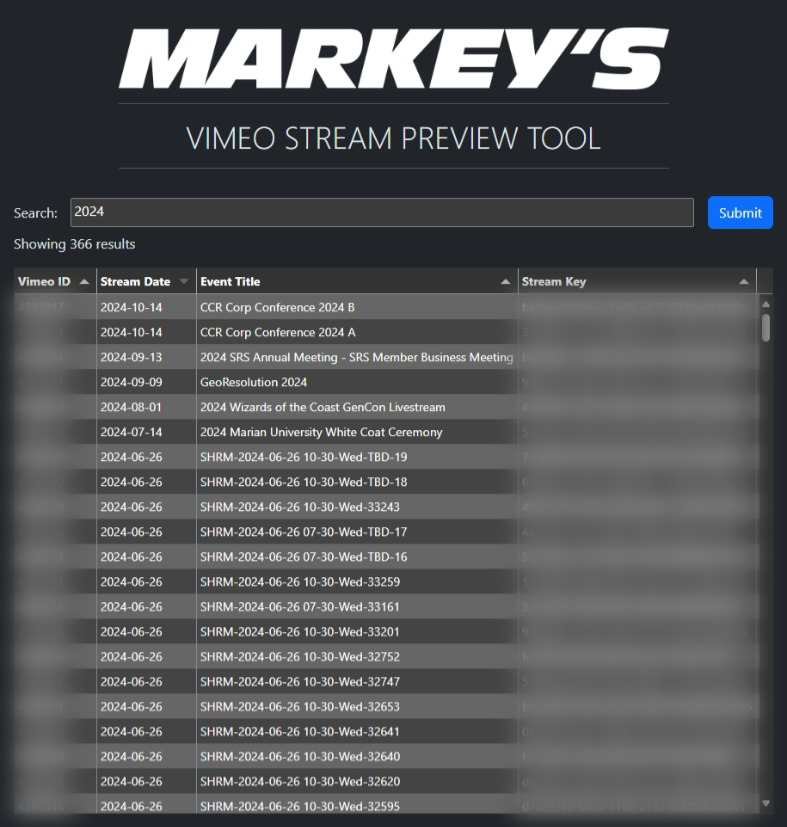
Task: Click the 2024-09-09 stream date cell
Action: [131, 382]
